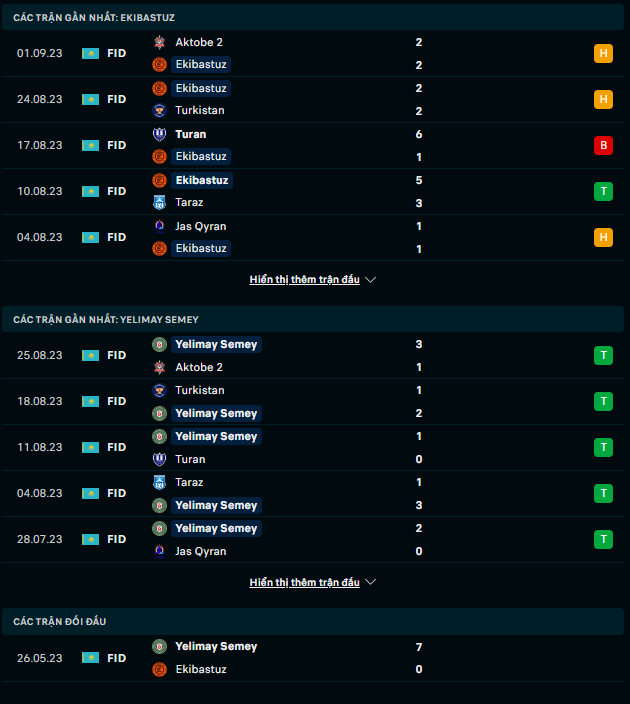Click the Taraz team logo, 10.08.23 match
This screenshot has height=704, width=630.
tap(158, 202)
